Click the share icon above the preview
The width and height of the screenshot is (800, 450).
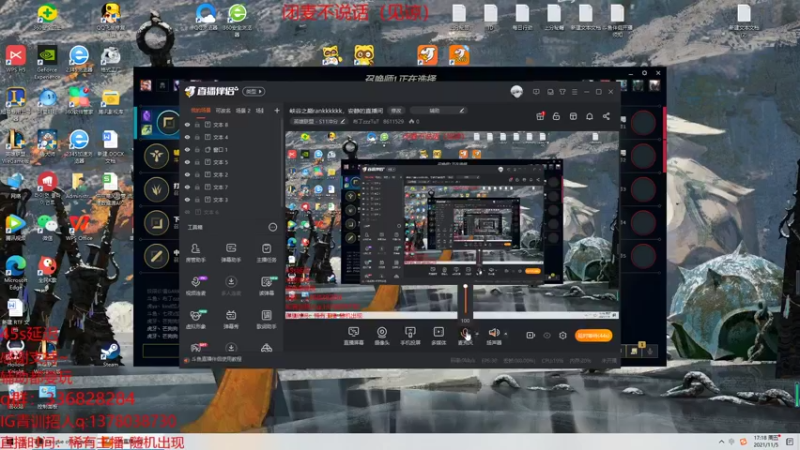606,116
